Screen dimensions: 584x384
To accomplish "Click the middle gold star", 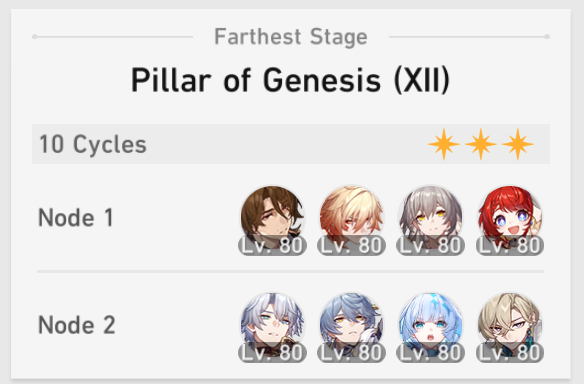I will [x=481, y=144].
